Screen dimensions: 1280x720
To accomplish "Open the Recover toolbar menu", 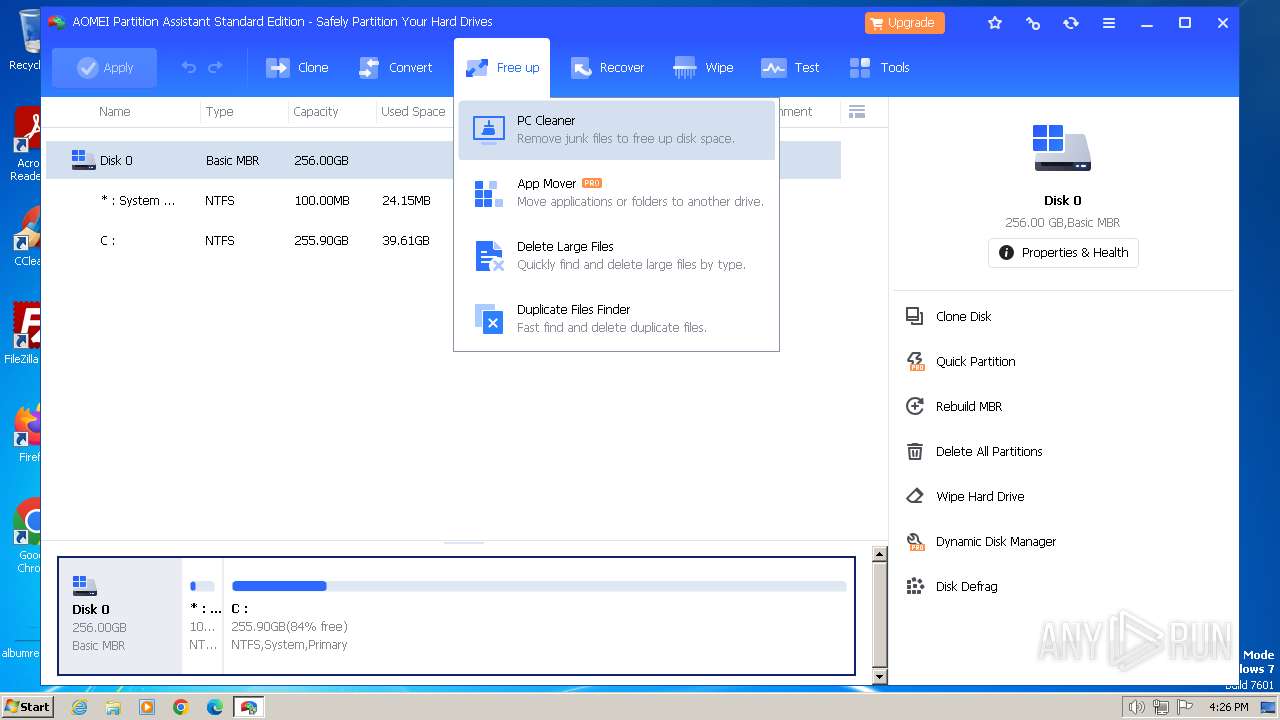I will [x=607, y=67].
